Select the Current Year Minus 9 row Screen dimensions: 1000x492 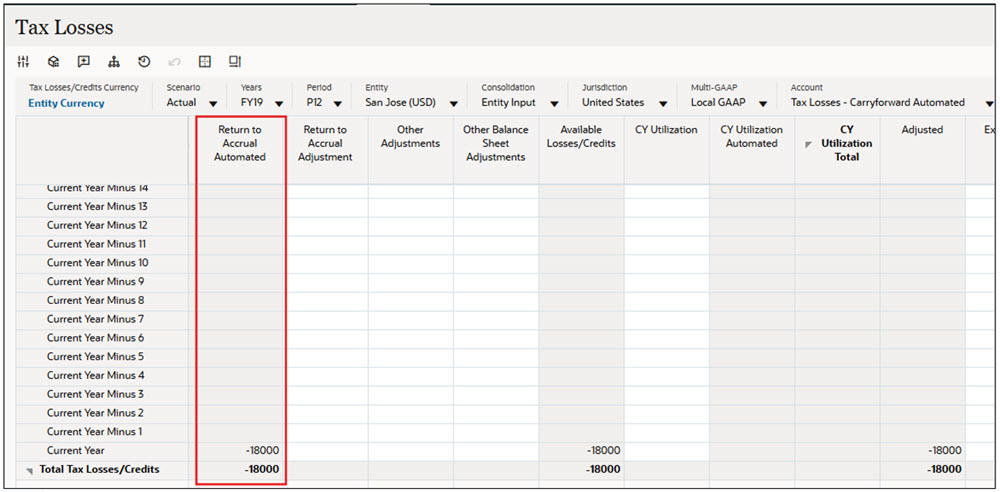click(102, 281)
